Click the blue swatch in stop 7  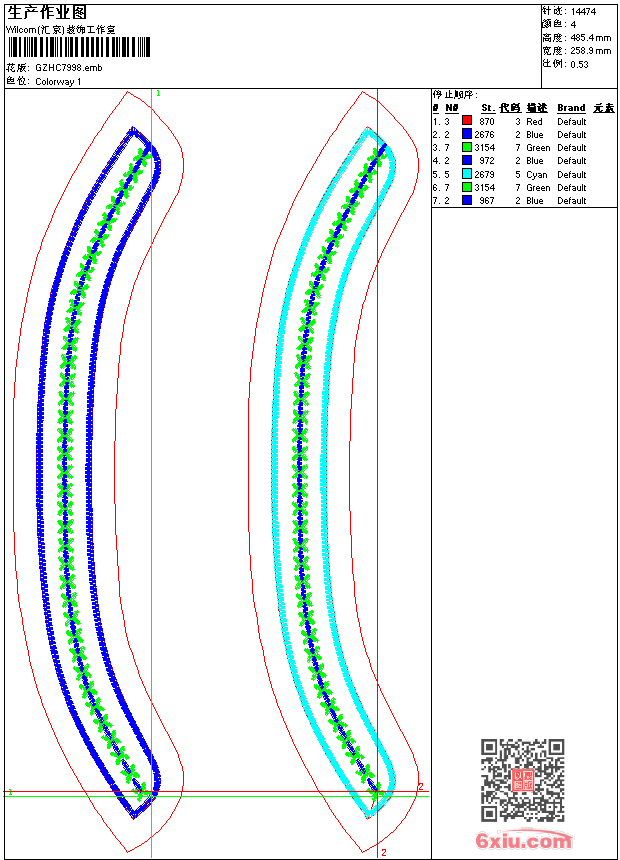click(x=467, y=200)
